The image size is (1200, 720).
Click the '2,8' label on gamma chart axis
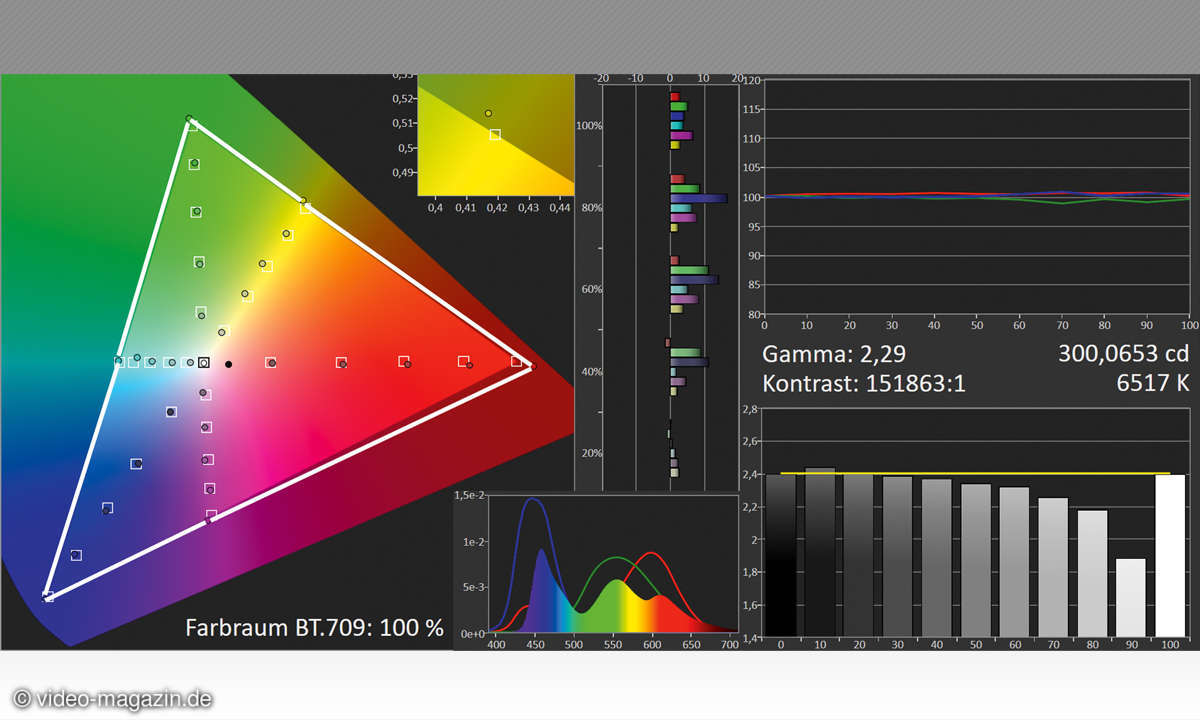tap(750, 410)
